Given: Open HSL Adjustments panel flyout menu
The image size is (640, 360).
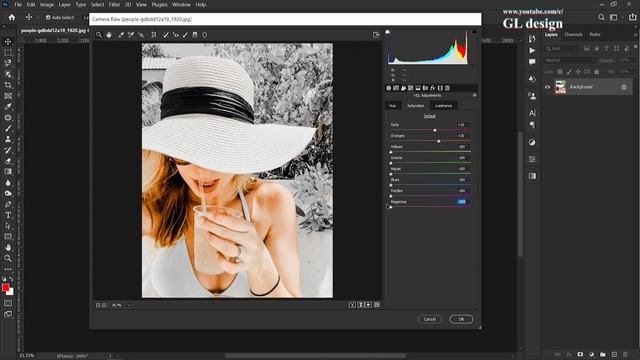Looking at the screenshot, I should point(474,96).
